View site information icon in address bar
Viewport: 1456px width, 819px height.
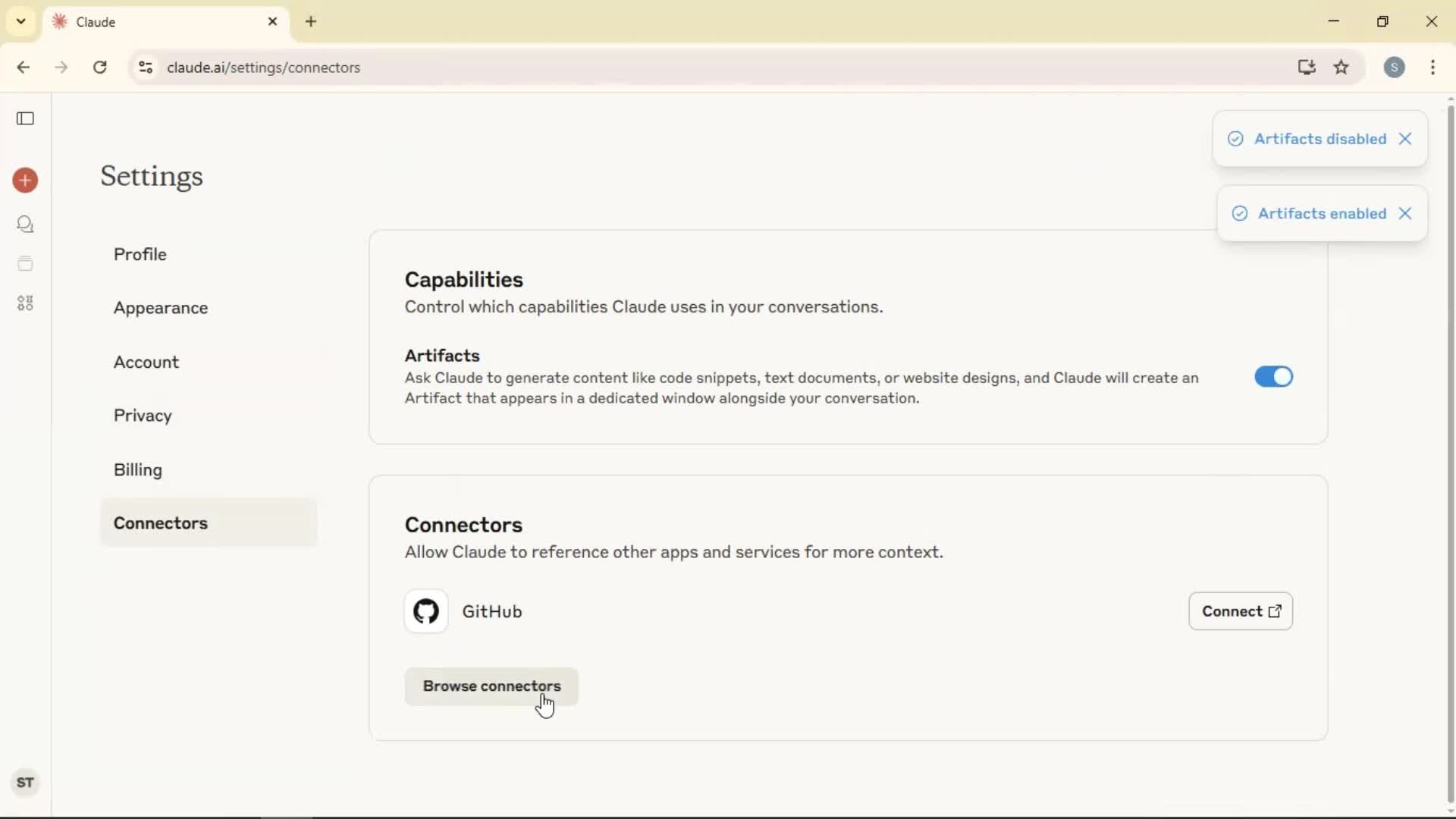[146, 67]
